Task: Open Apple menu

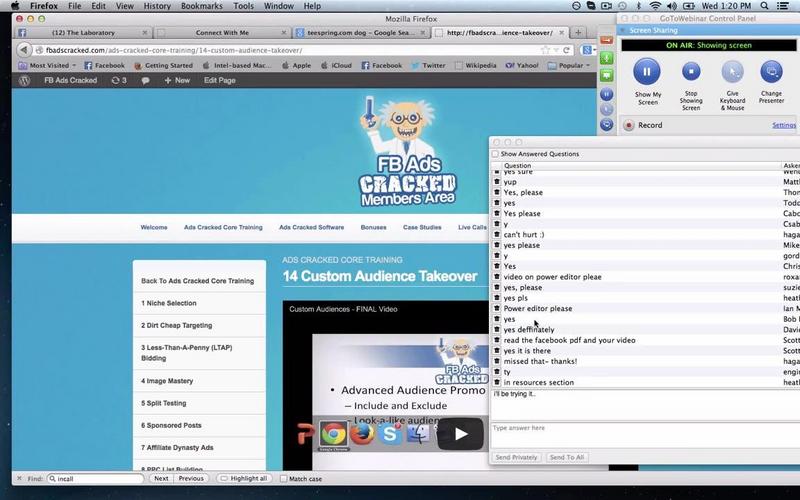Action: 15,6
